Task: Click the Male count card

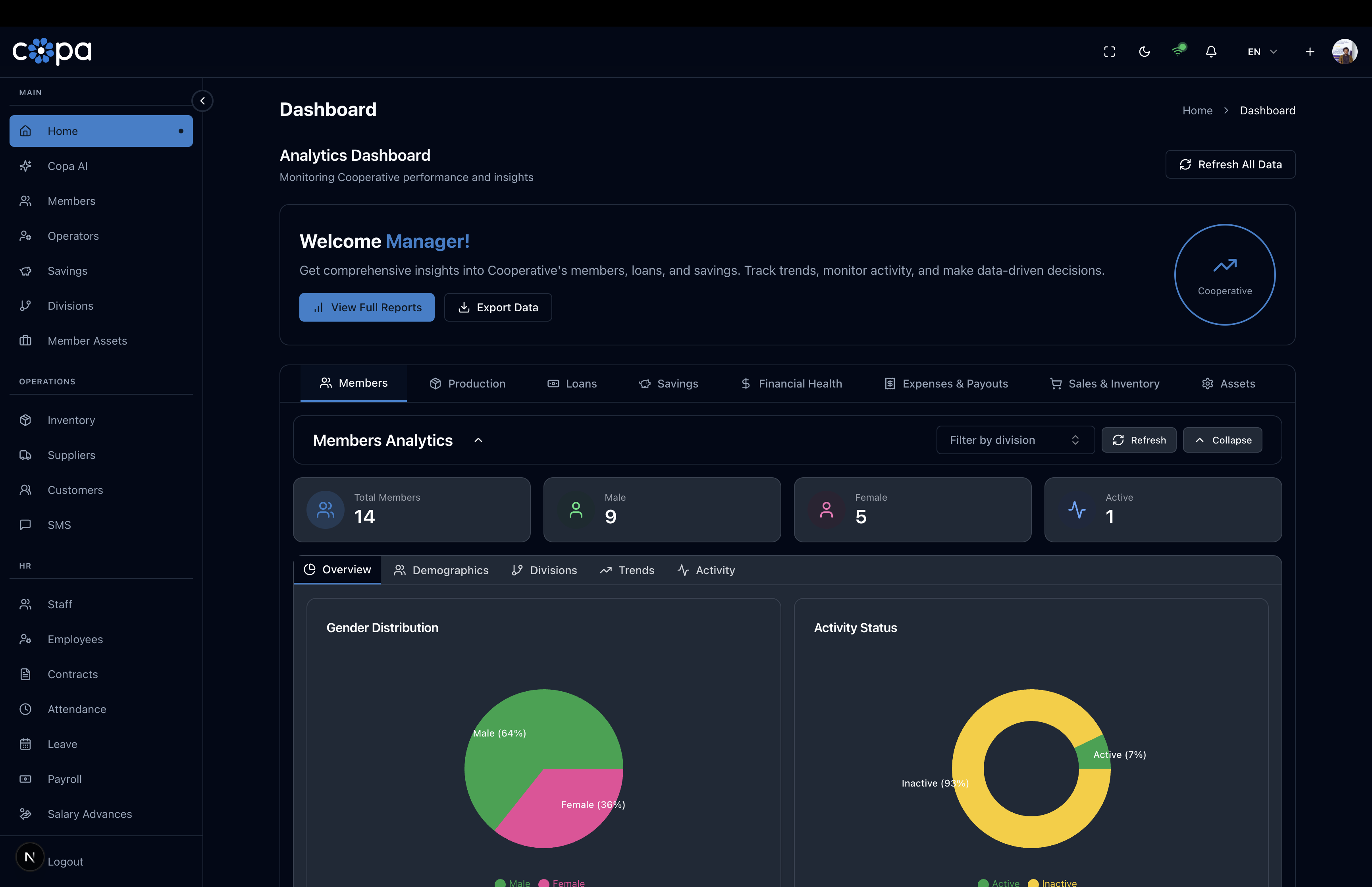Action: click(662, 510)
